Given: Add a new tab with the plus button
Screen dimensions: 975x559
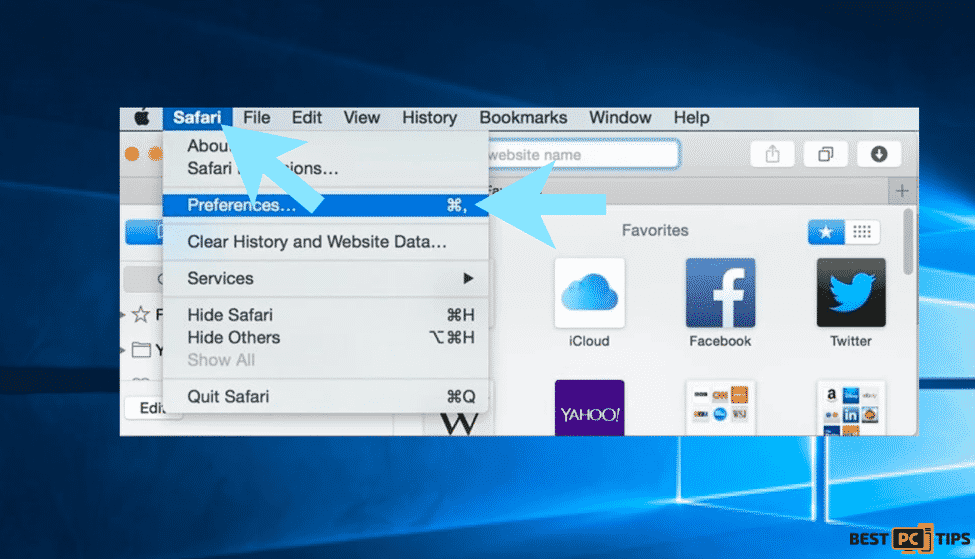Looking at the screenshot, I should (902, 191).
